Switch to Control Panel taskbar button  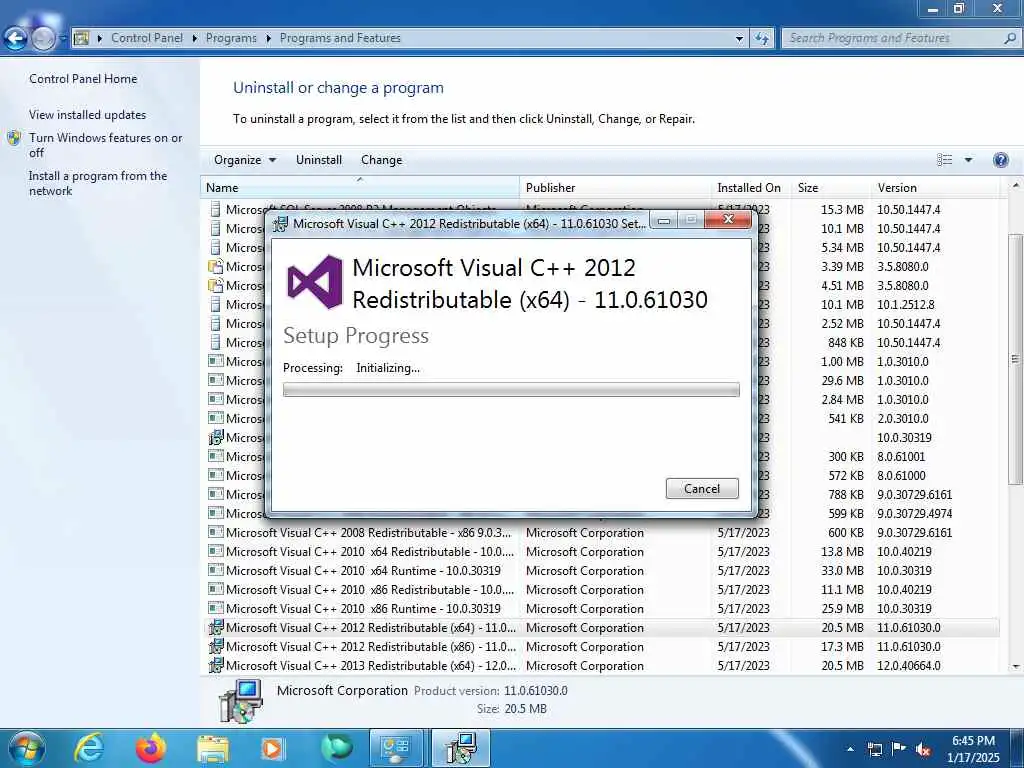click(398, 748)
